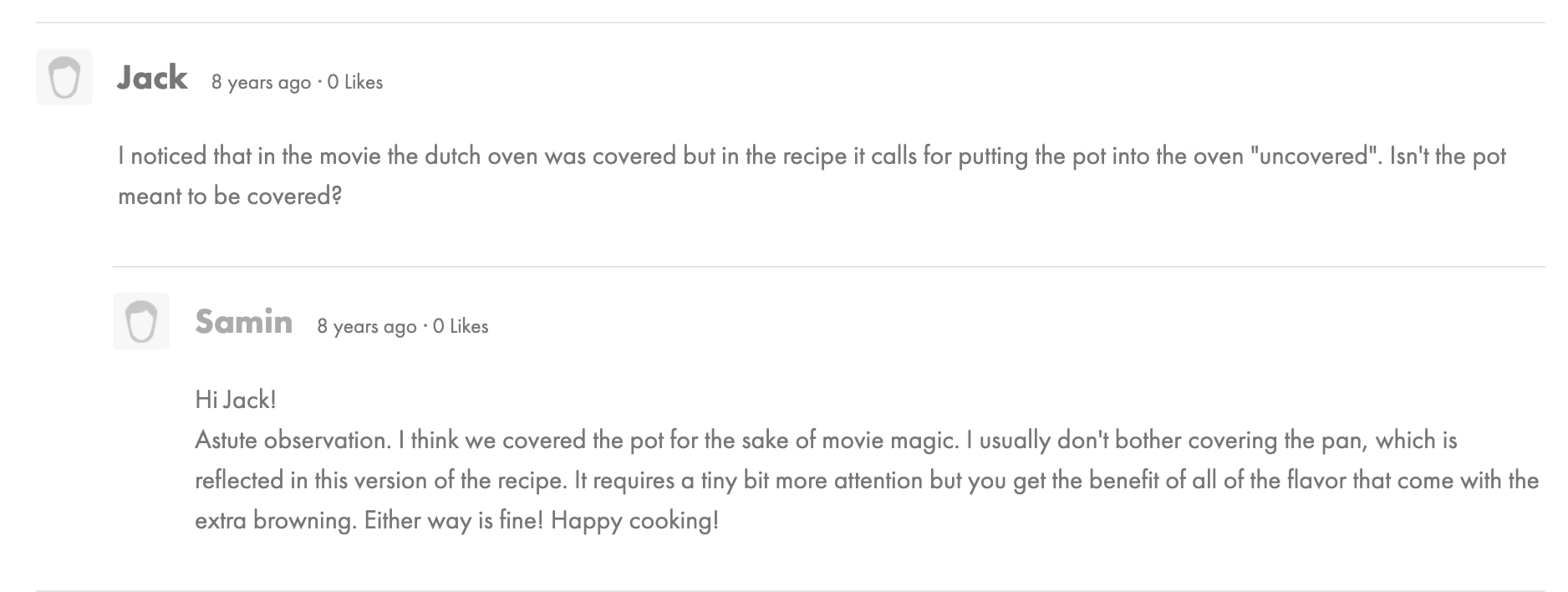Click "meant to be covered?" in Jack's comment
Screen dimensions: 1568x592
click(230, 196)
